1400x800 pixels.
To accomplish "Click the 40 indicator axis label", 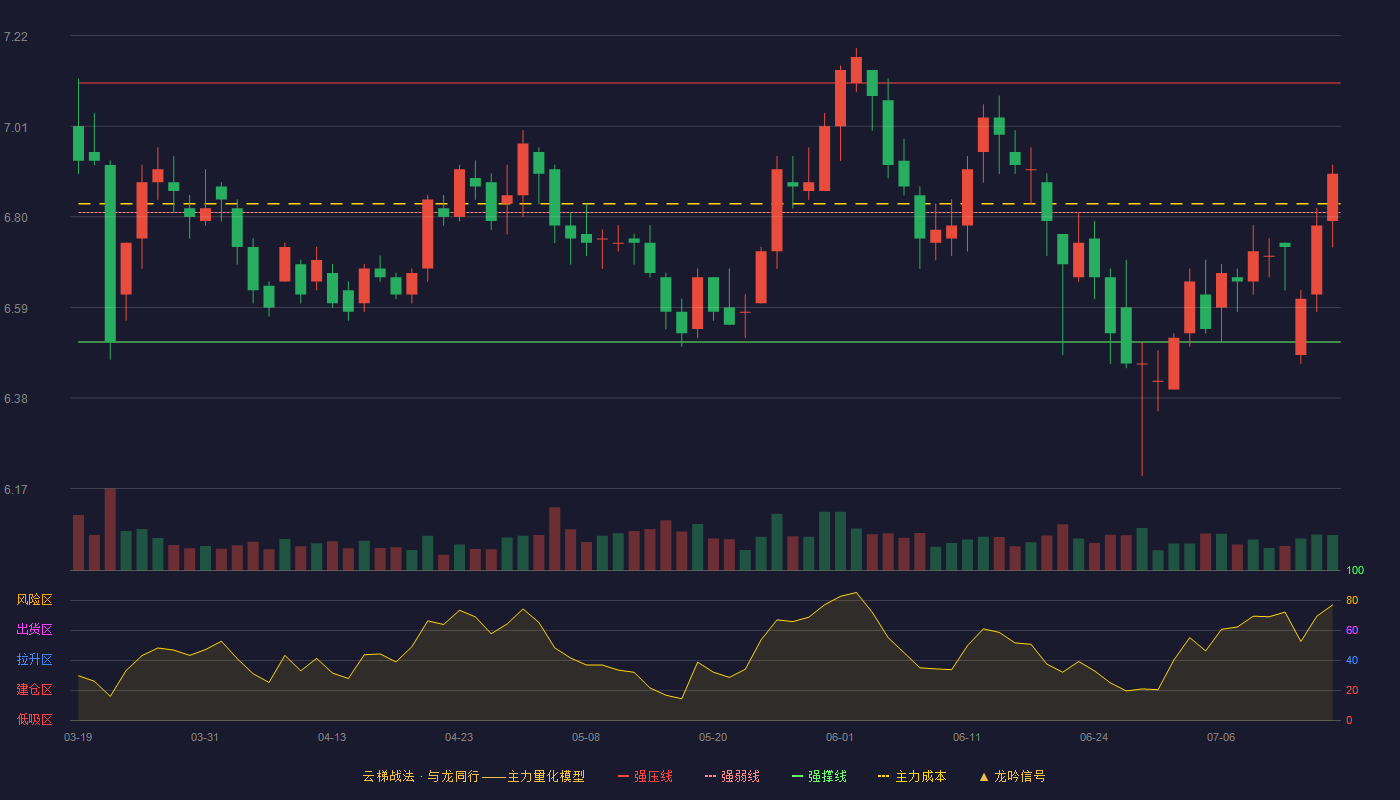I will [x=1352, y=660].
